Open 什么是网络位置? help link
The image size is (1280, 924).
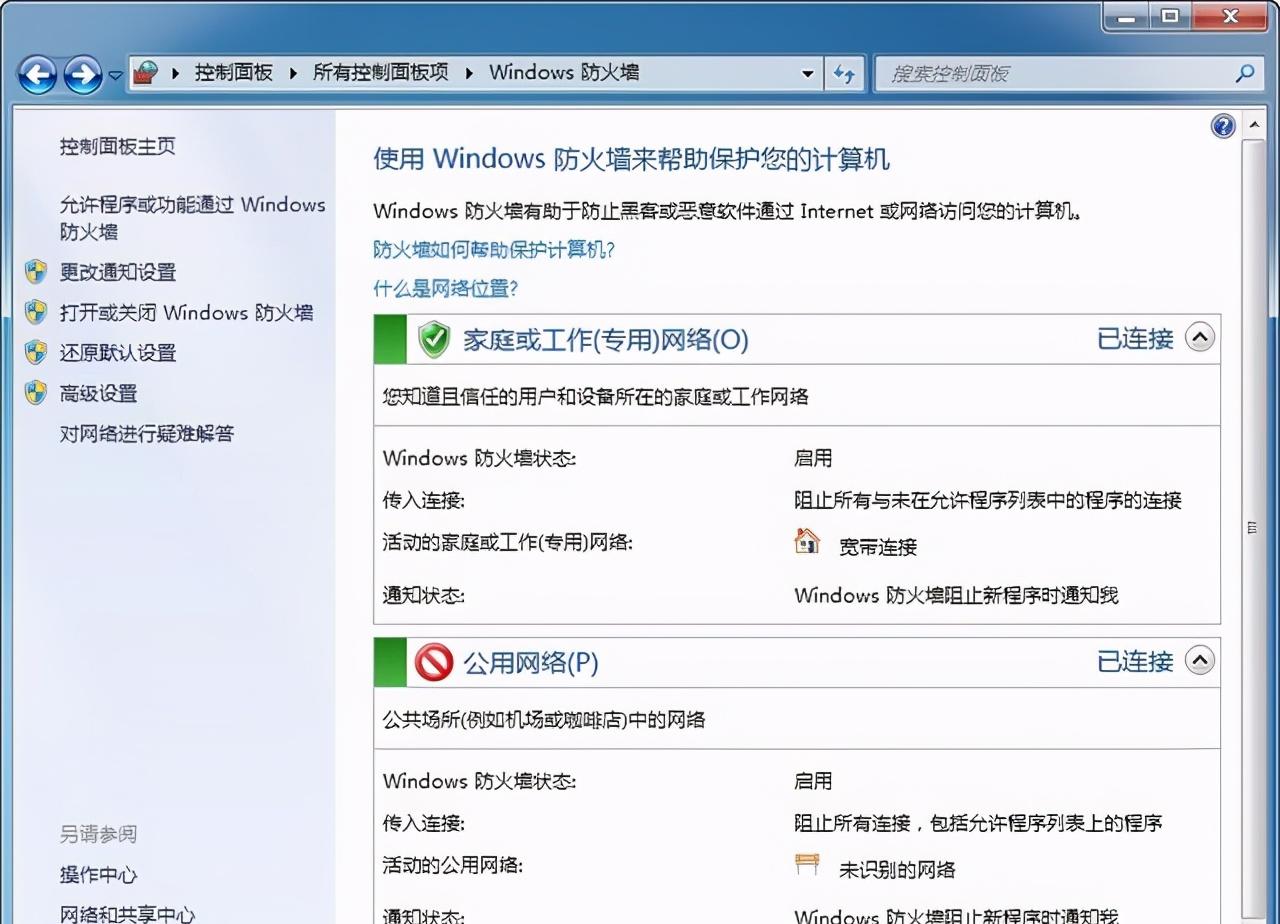[446, 289]
